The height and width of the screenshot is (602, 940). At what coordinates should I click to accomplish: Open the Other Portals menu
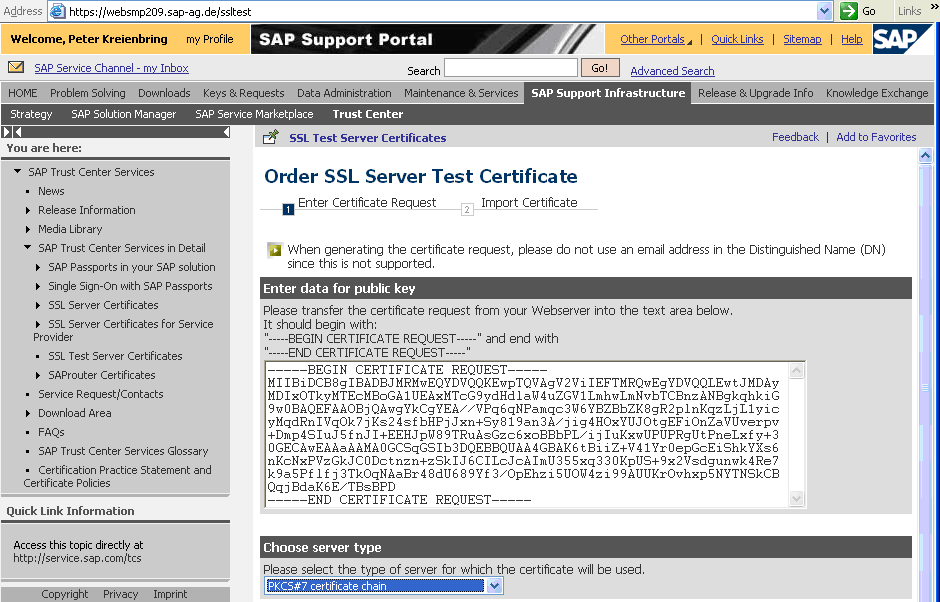[x=655, y=39]
